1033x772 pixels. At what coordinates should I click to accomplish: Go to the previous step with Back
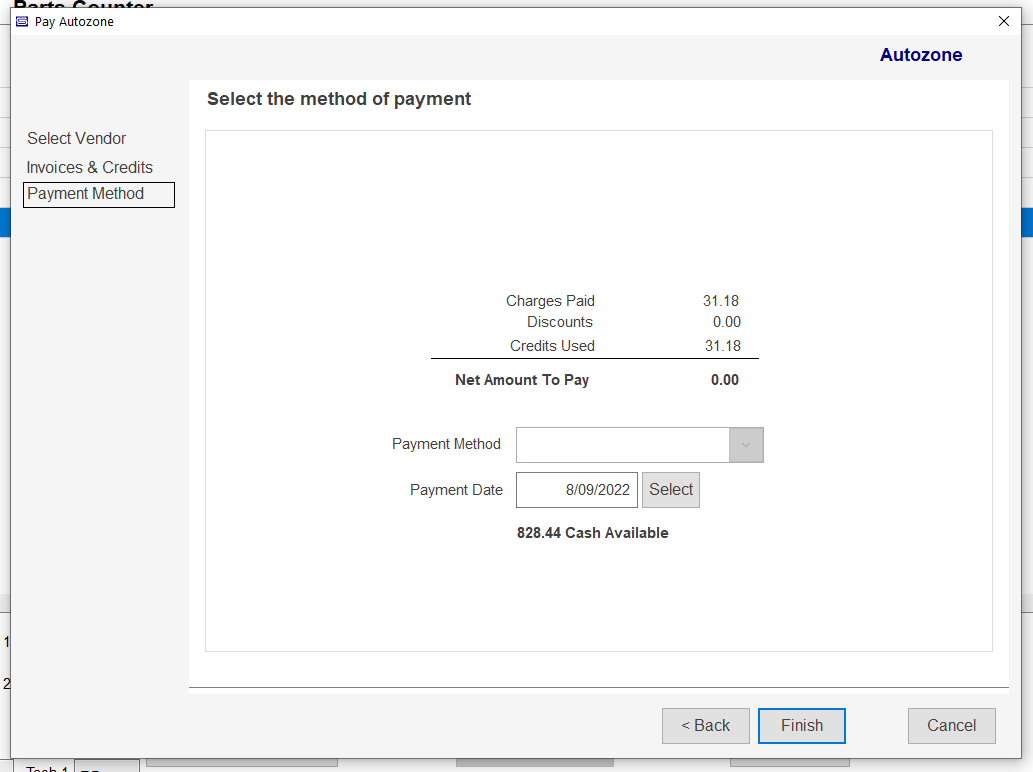click(706, 725)
